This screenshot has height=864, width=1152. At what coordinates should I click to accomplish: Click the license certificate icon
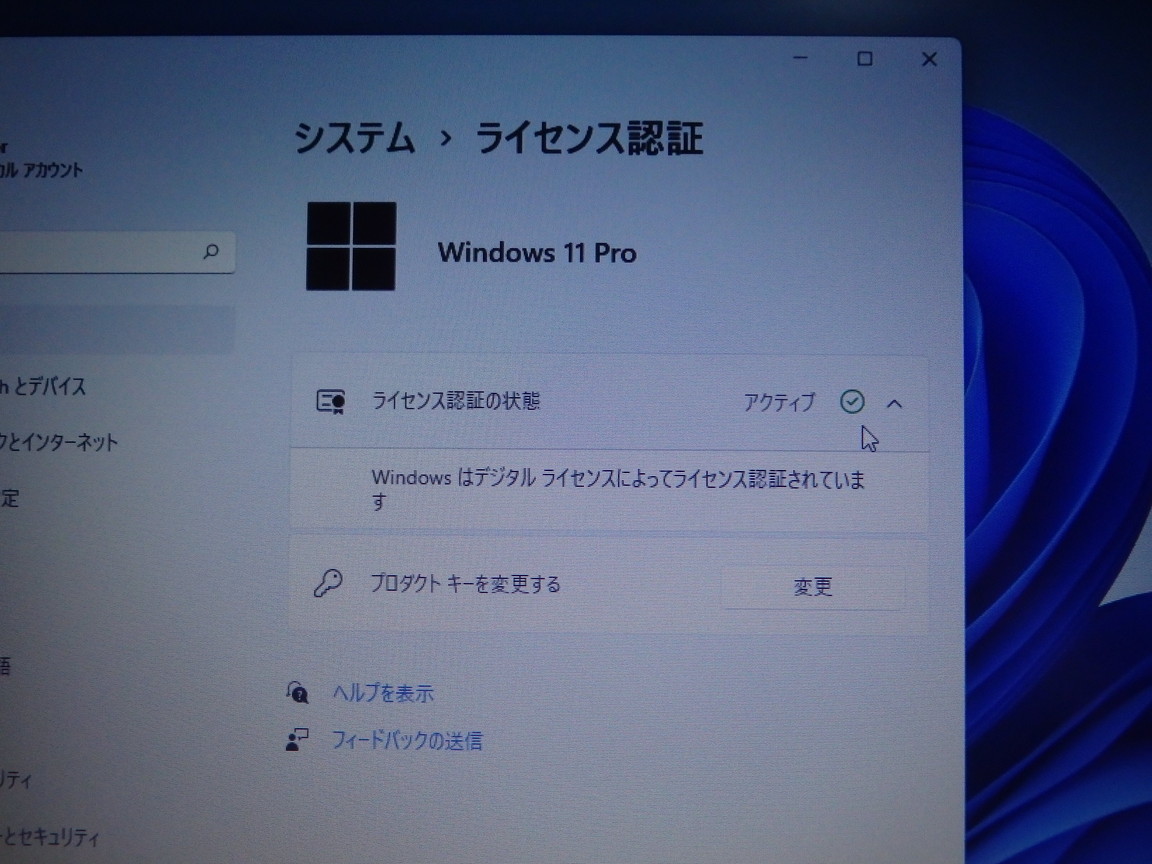click(331, 402)
